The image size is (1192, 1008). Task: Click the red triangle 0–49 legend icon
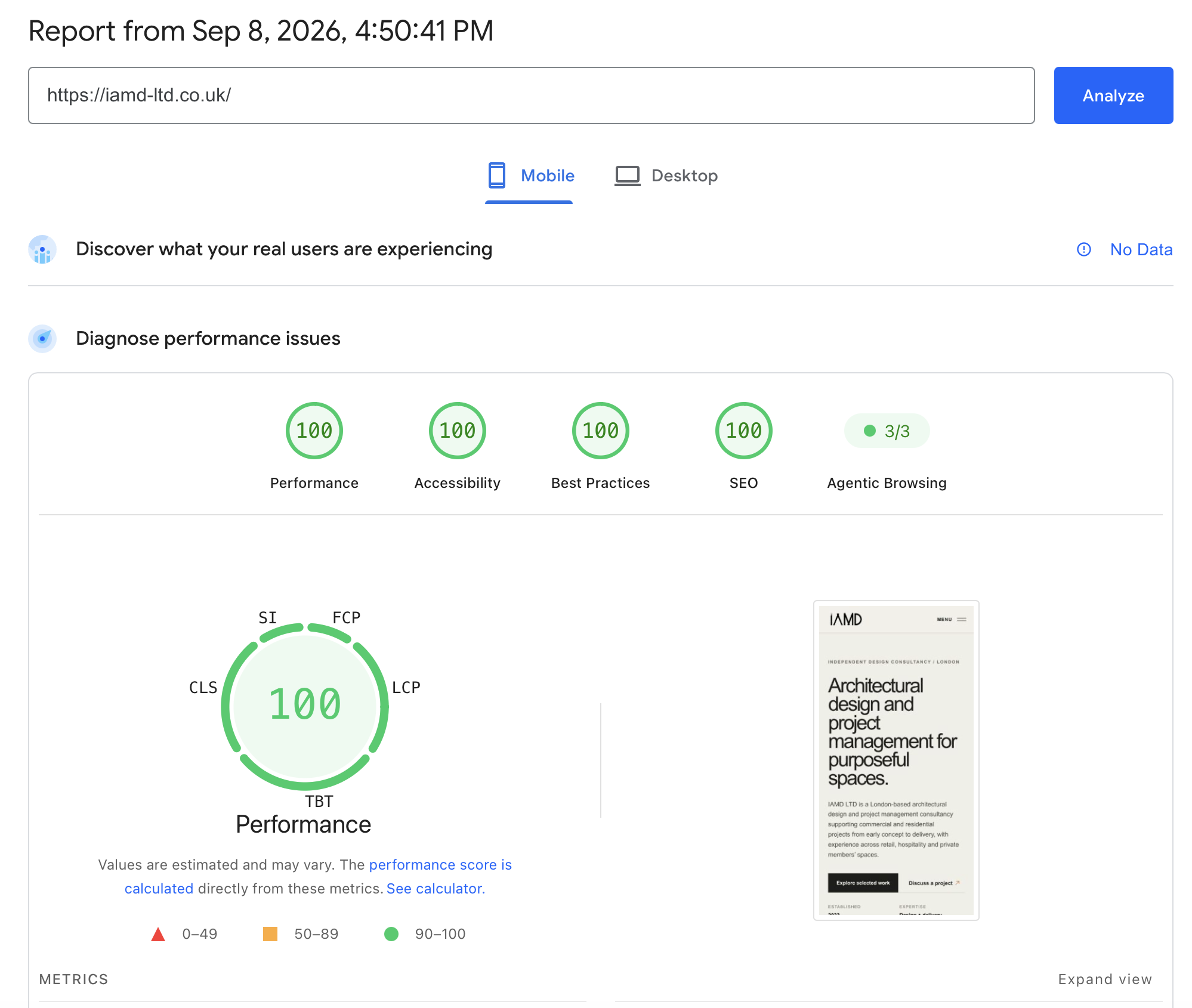[x=158, y=934]
